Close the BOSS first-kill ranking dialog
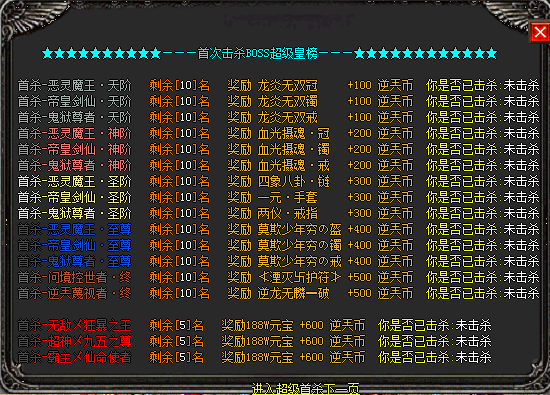Viewport: 550px width, 395px height. (x=540, y=32)
